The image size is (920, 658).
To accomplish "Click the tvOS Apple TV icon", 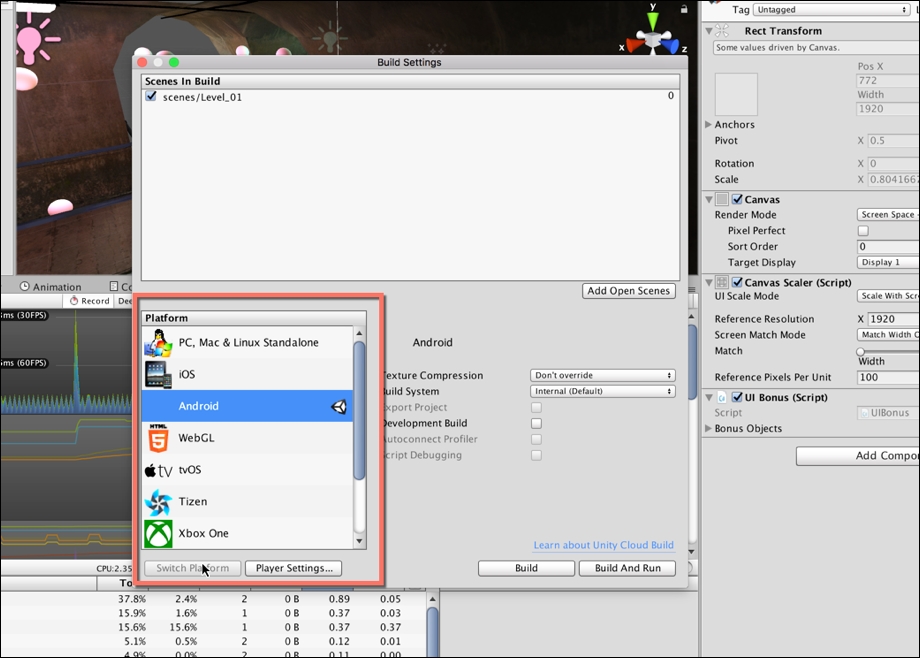I will pyautogui.click(x=158, y=470).
